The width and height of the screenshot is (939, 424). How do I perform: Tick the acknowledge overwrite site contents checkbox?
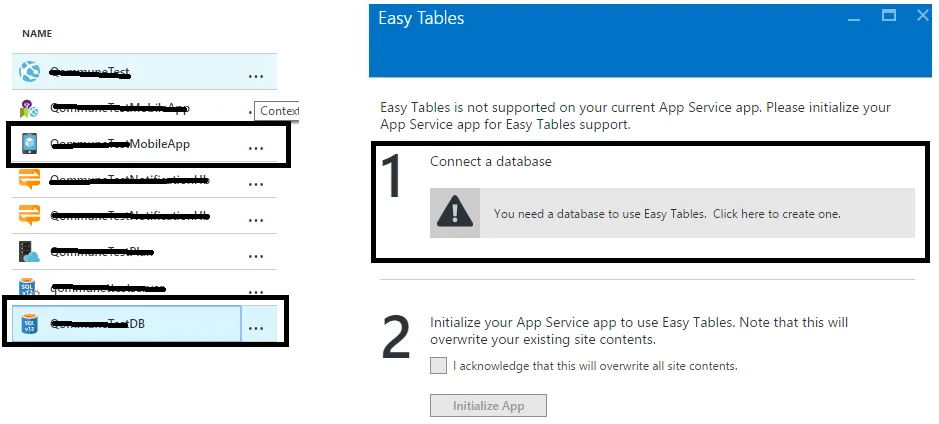(438, 366)
